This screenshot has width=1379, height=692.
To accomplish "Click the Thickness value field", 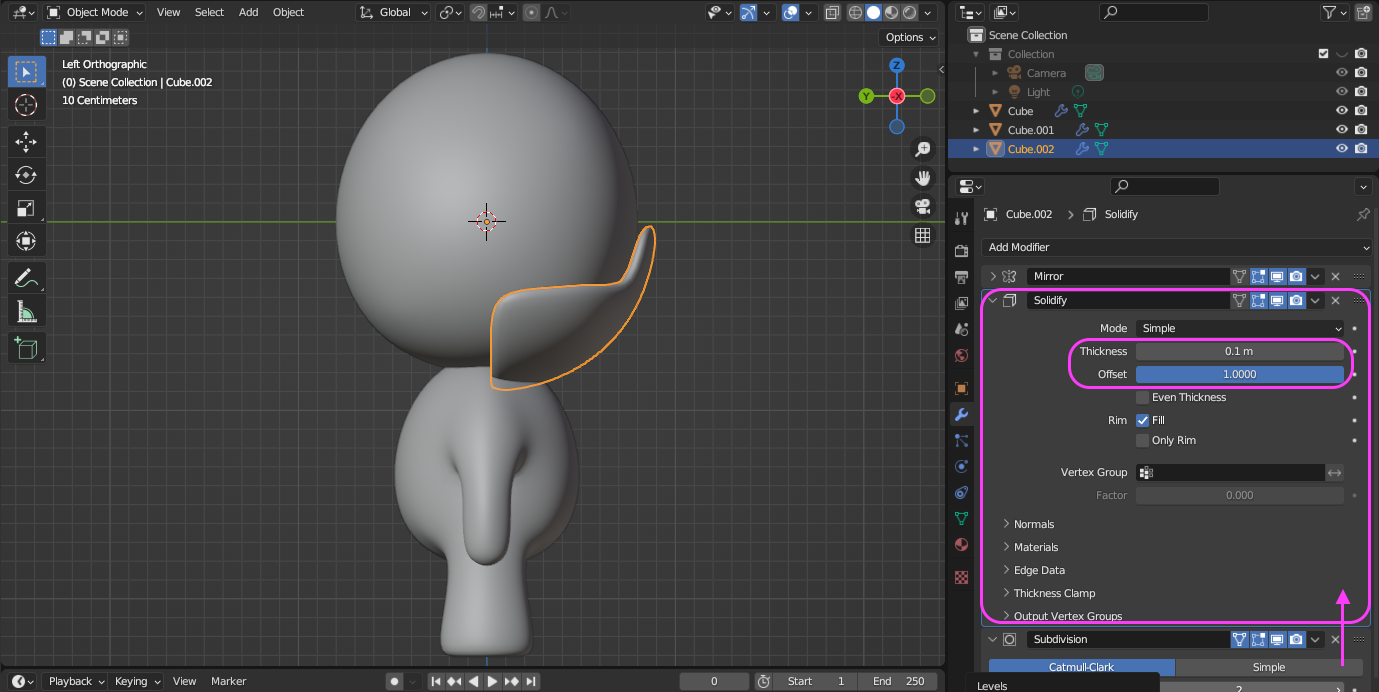I will (x=1239, y=351).
